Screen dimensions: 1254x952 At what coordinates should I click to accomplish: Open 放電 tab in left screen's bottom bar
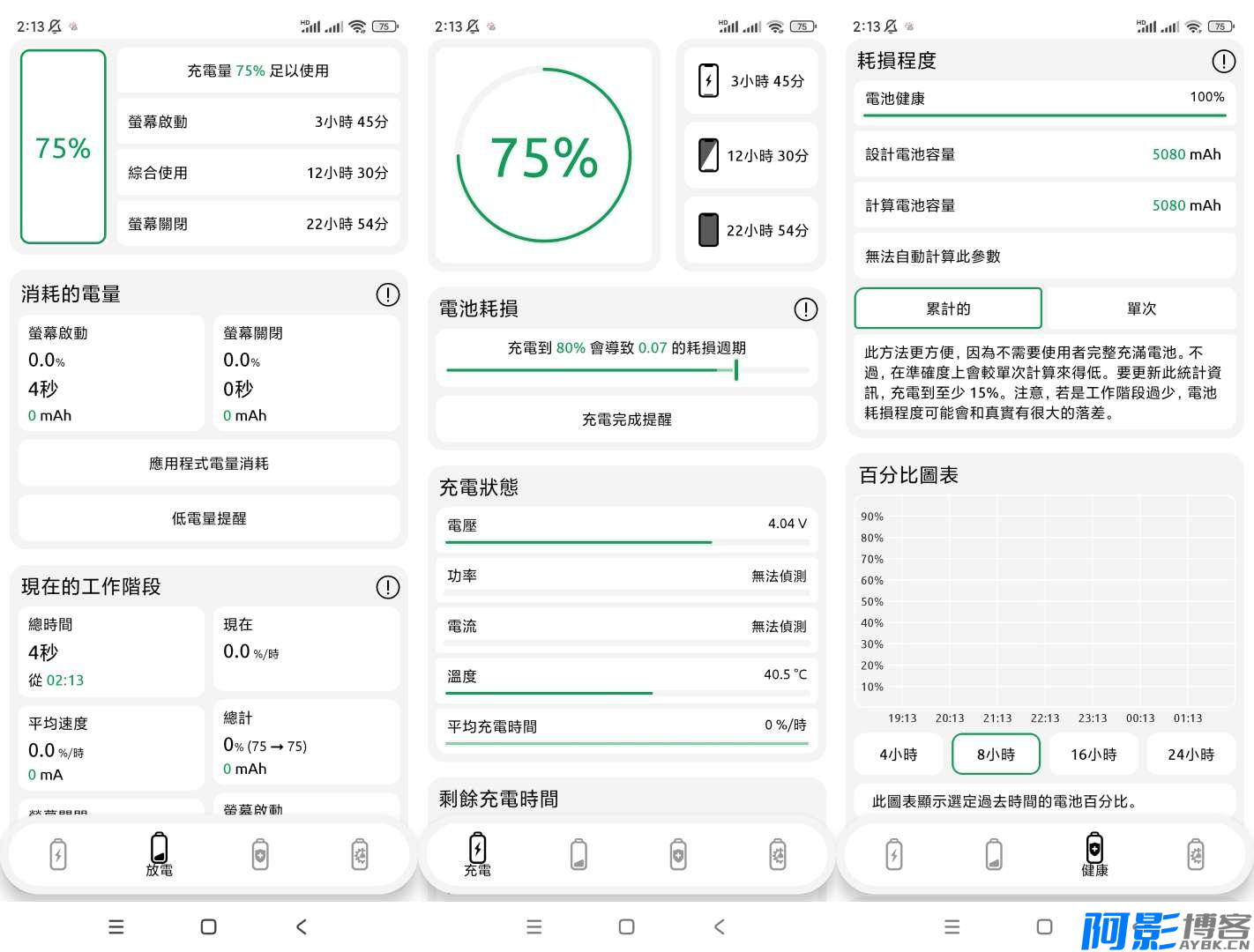(x=159, y=854)
